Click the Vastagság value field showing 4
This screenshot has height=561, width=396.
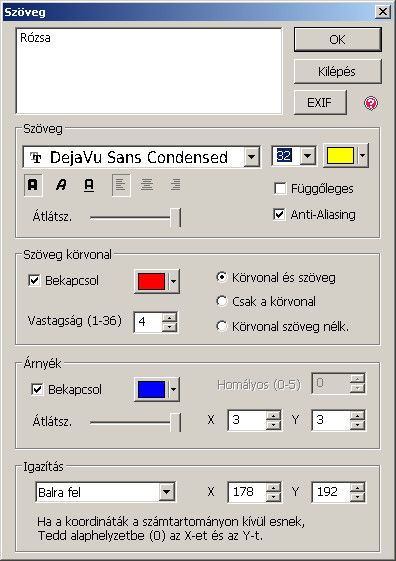pyautogui.click(x=148, y=322)
